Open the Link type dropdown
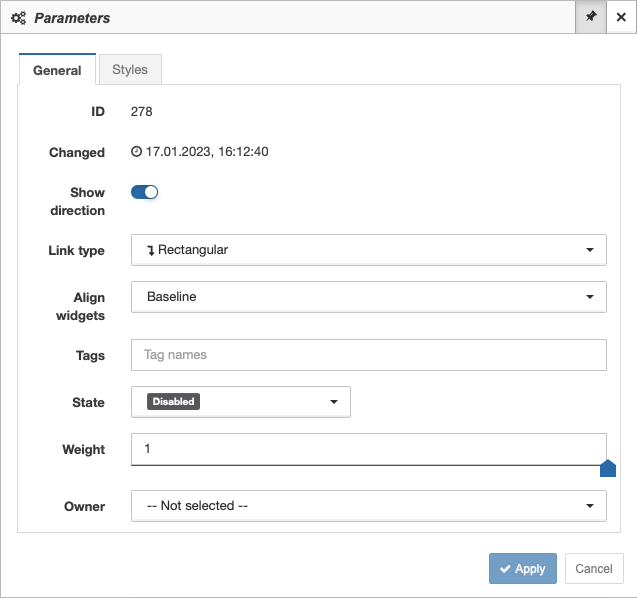 (x=368, y=250)
